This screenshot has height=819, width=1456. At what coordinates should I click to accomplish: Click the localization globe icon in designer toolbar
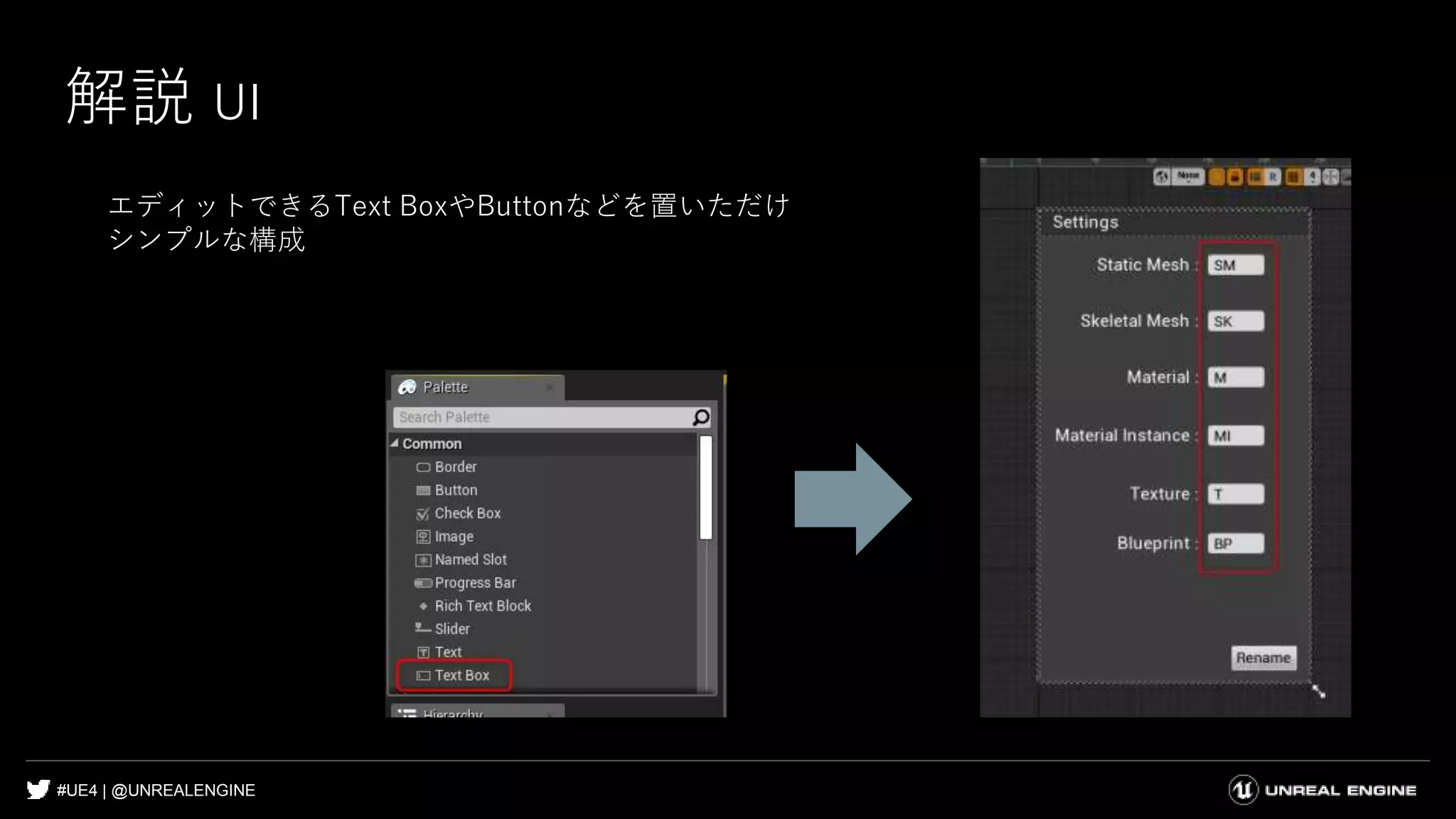(1162, 176)
